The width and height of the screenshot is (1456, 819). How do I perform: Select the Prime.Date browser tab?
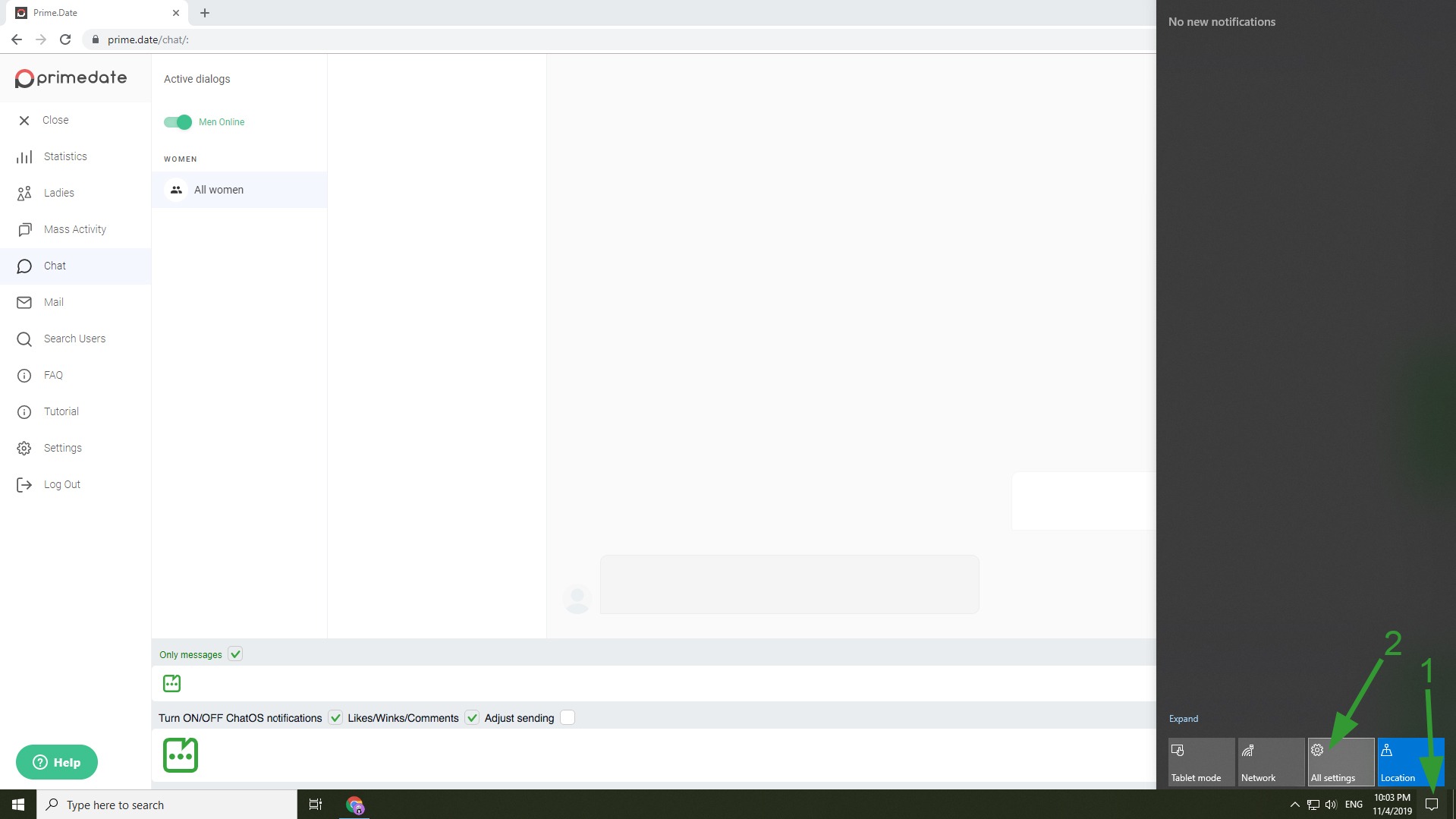[x=97, y=13]
